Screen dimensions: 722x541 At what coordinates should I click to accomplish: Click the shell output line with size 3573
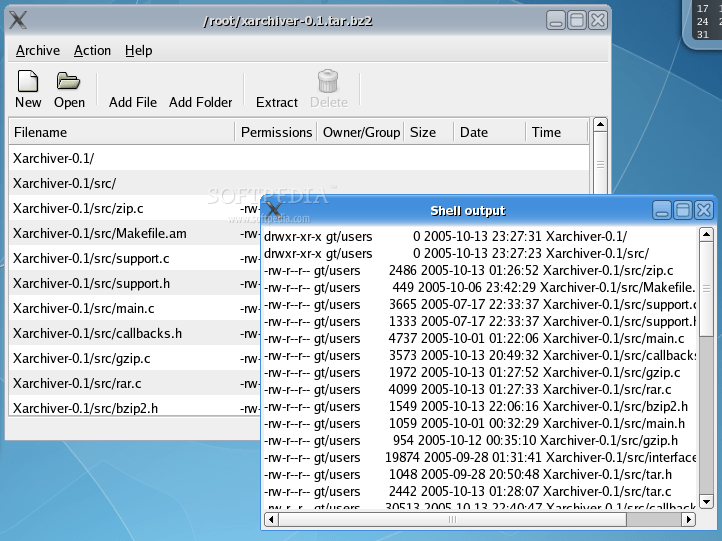[480, 355]
